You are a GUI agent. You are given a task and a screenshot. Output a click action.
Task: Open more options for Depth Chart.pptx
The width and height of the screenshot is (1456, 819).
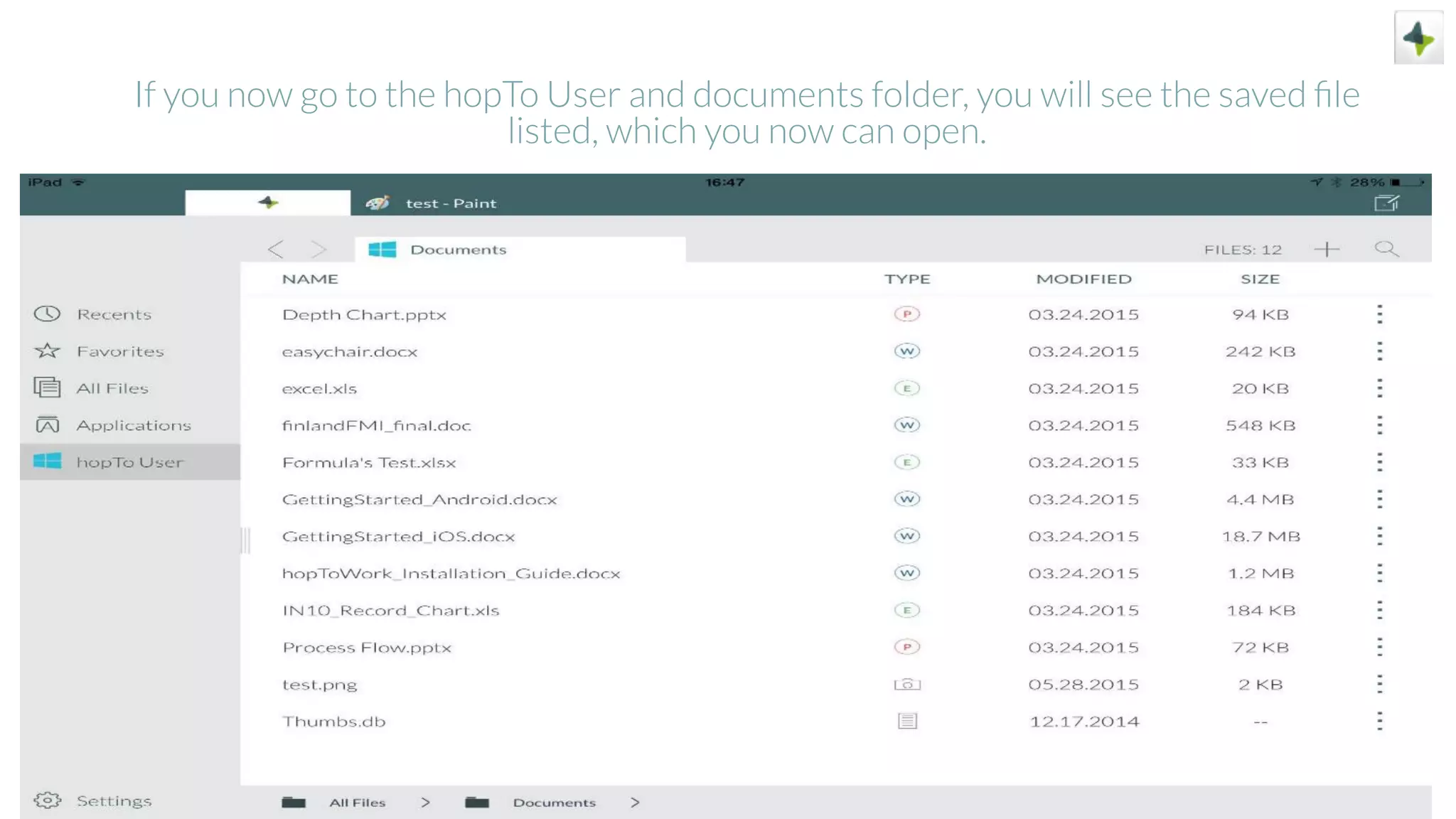tap(1379, 314)
